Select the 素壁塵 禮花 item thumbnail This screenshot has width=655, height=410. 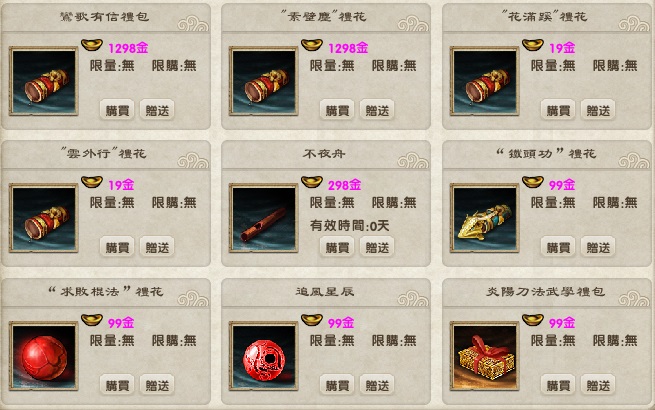[x=264, y=81]
